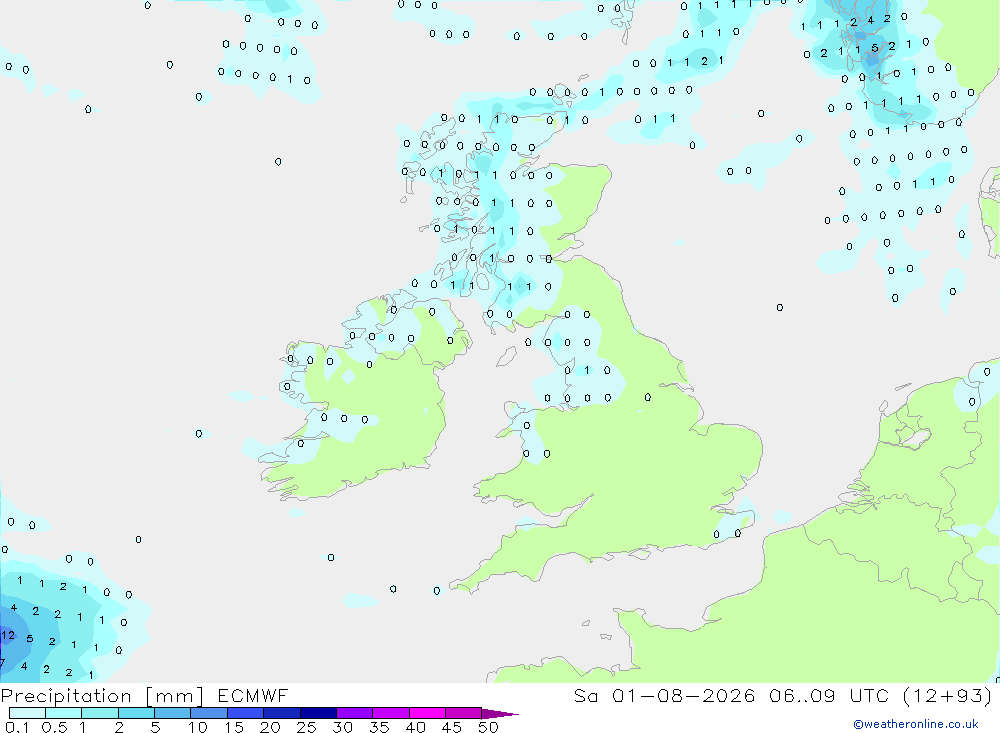Pick the 15–20 mm legend color swatch
Screen dimensions: 1000x733
pyautogui.click(x=246, y=713)
